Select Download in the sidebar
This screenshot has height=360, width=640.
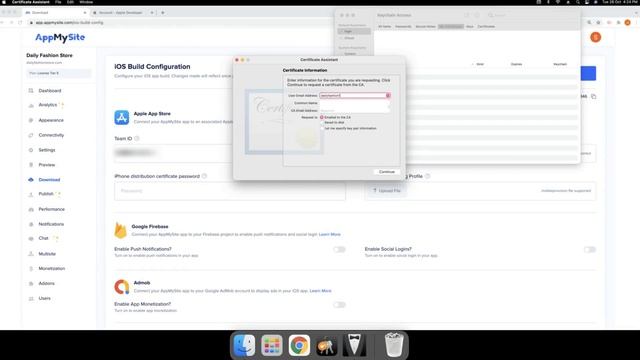point(49,180)
